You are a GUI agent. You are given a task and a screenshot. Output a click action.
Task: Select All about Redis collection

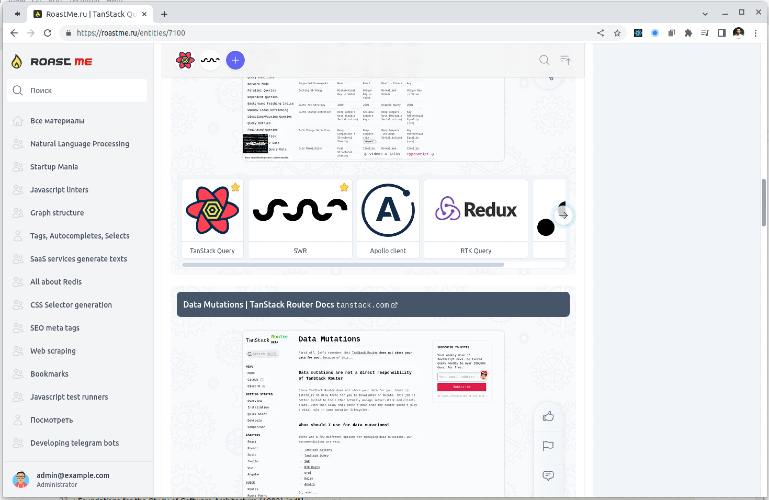(x=56, y=282)
